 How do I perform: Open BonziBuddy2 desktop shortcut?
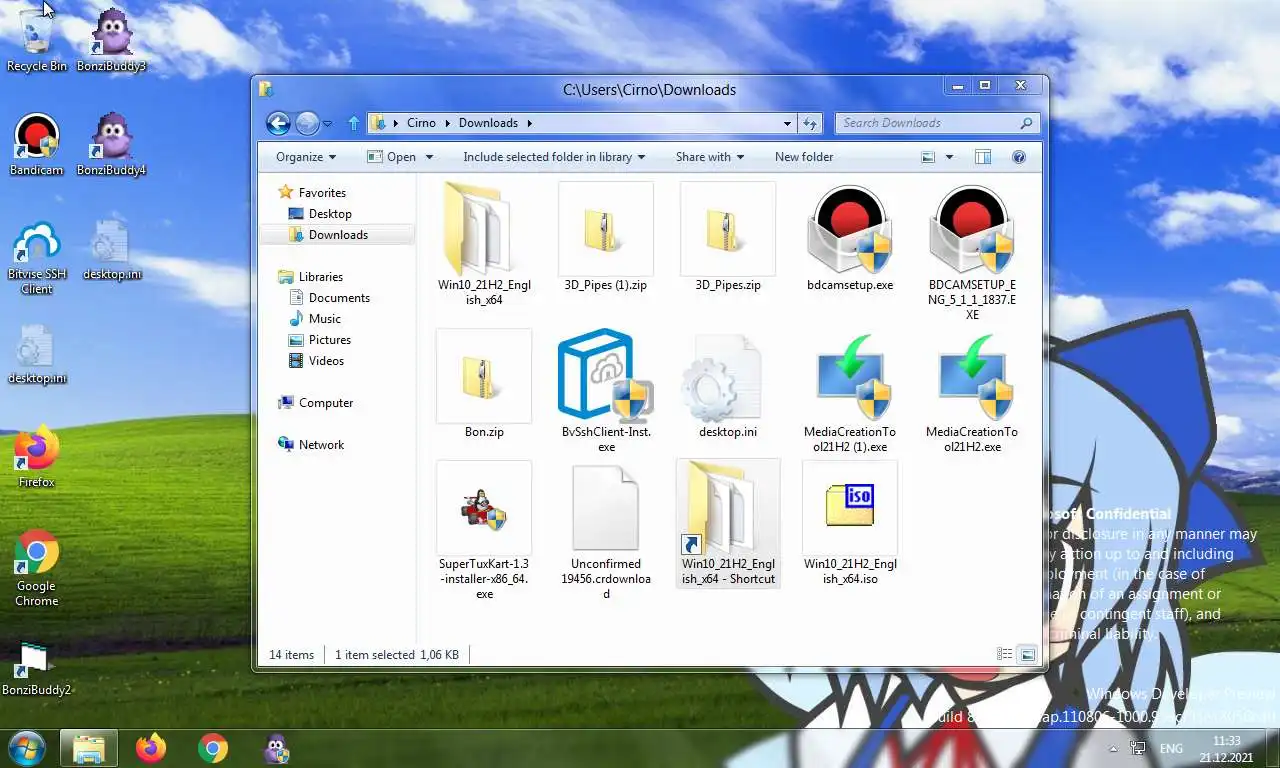point(37,667)
